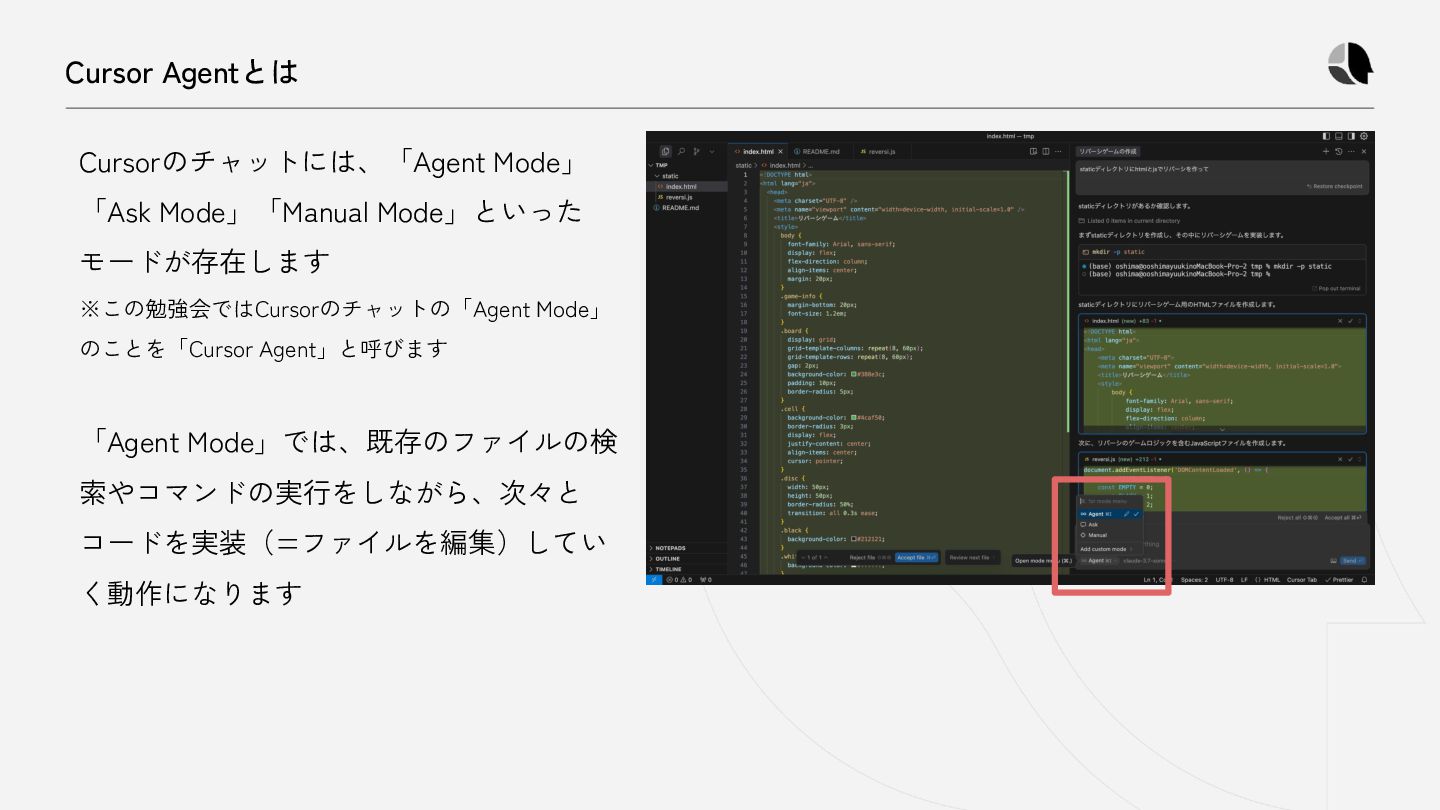Click the Send button in chat
Viewport: 1440px width, 810px height.
[1352, 561]
